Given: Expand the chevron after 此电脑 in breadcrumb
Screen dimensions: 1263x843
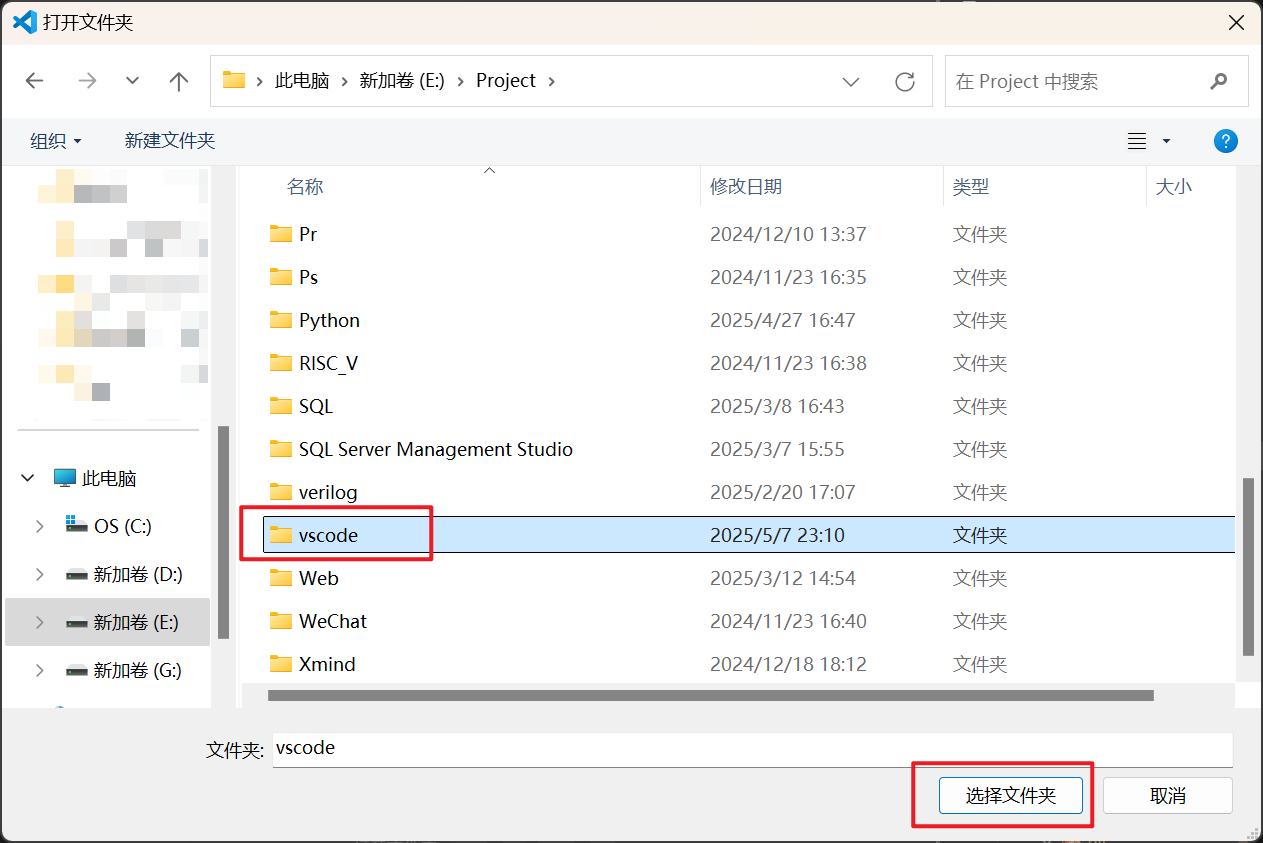Looking at the screenshot, I should click(344, 81).
